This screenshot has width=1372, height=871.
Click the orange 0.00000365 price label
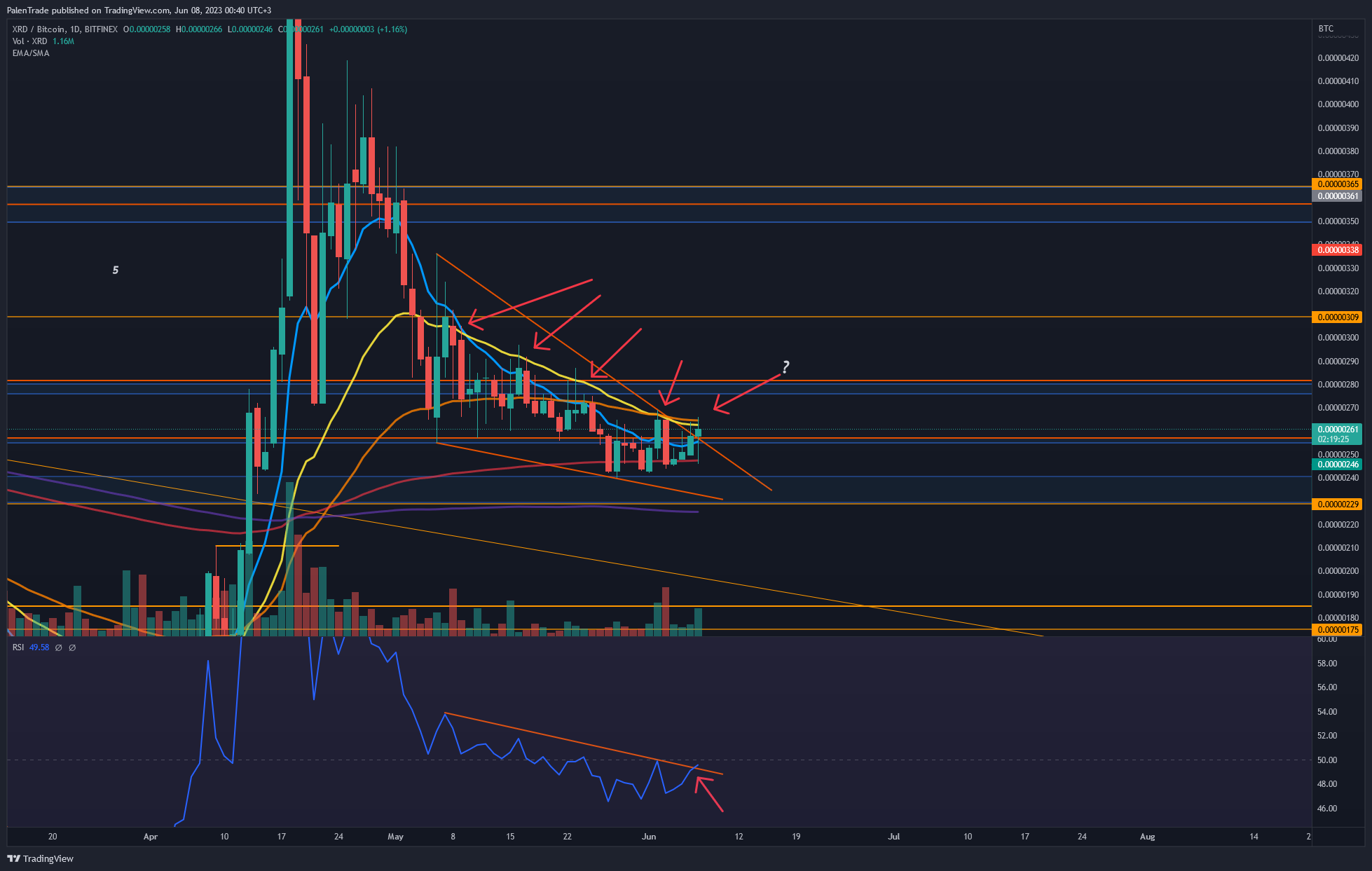1337,184
